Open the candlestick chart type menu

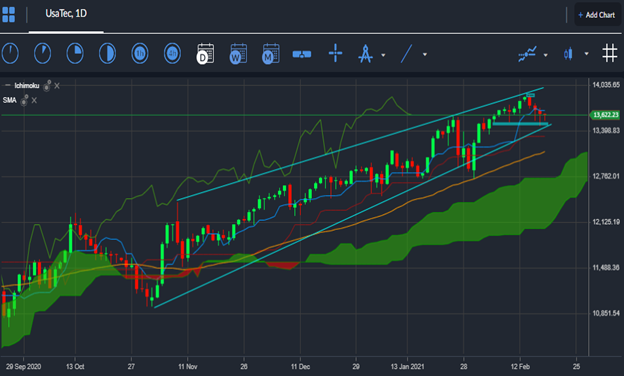[x=568, y=53]
